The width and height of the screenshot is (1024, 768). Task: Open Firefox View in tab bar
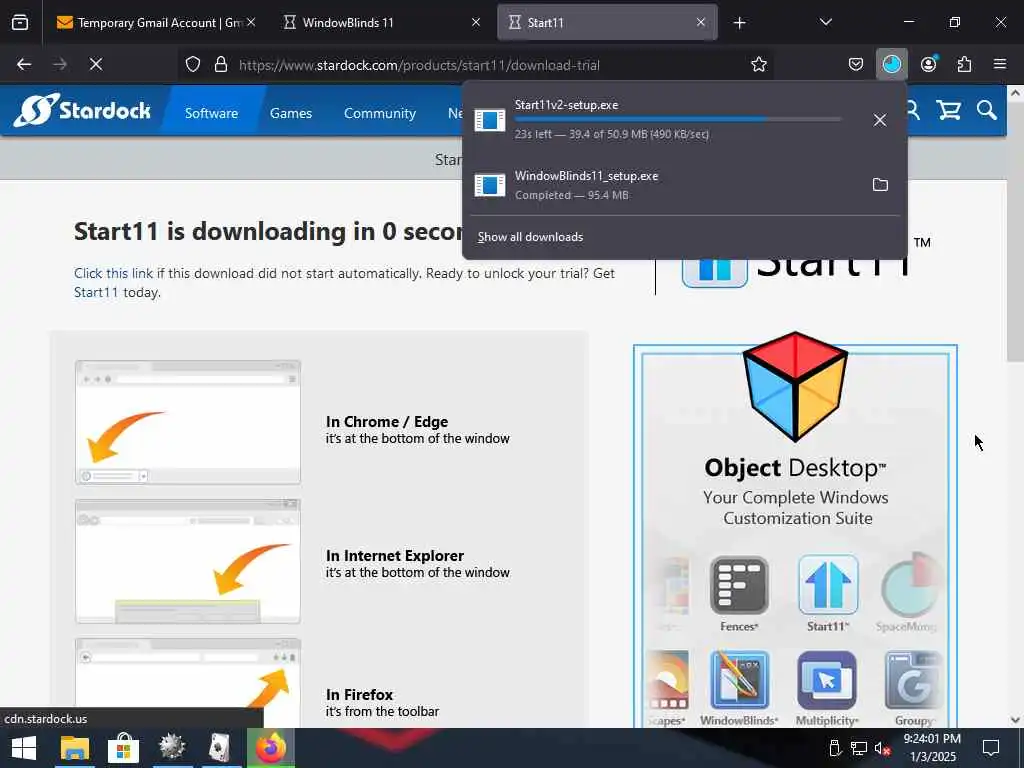pos(20,23)
